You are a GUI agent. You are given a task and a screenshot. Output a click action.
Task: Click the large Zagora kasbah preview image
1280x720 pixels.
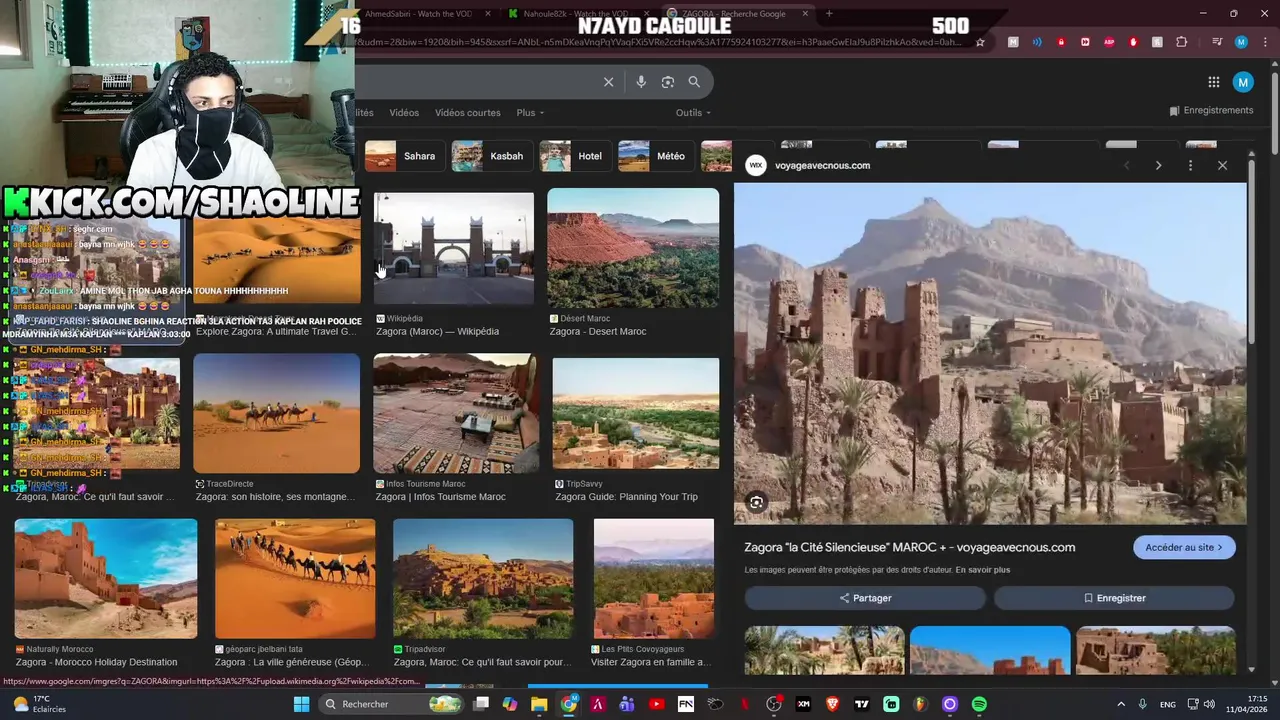(x=990, y=353)
